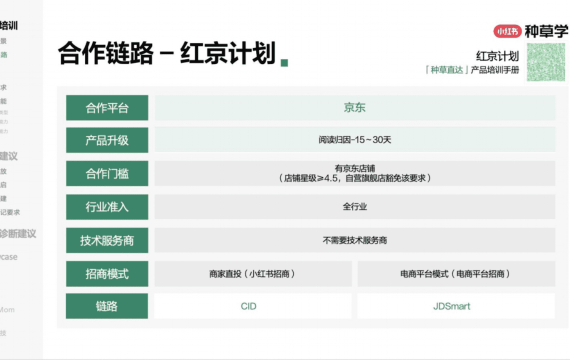The height and width of the screenshot is (360, 570).
Task: Click the slide title 合作链路 – 红京计划
Action: 167,53
